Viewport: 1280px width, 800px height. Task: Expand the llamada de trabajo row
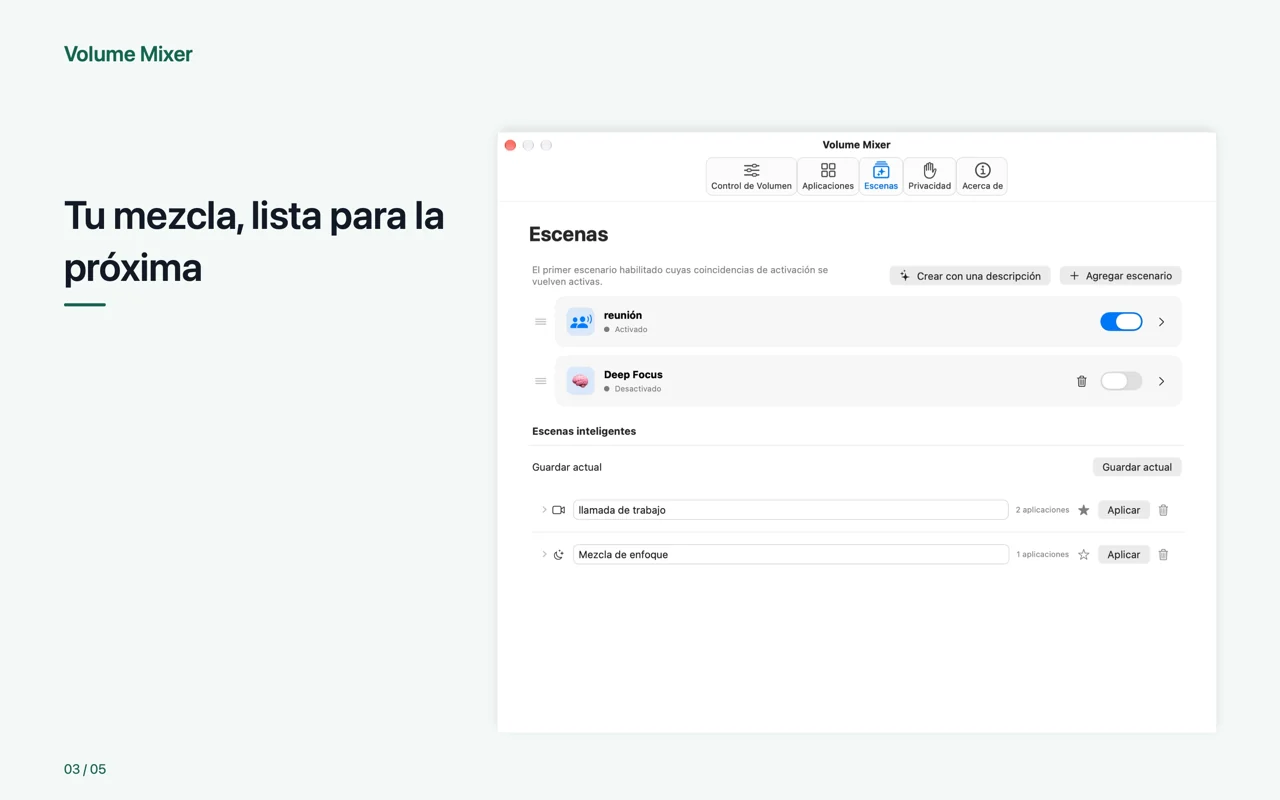[x=544, y=510]
